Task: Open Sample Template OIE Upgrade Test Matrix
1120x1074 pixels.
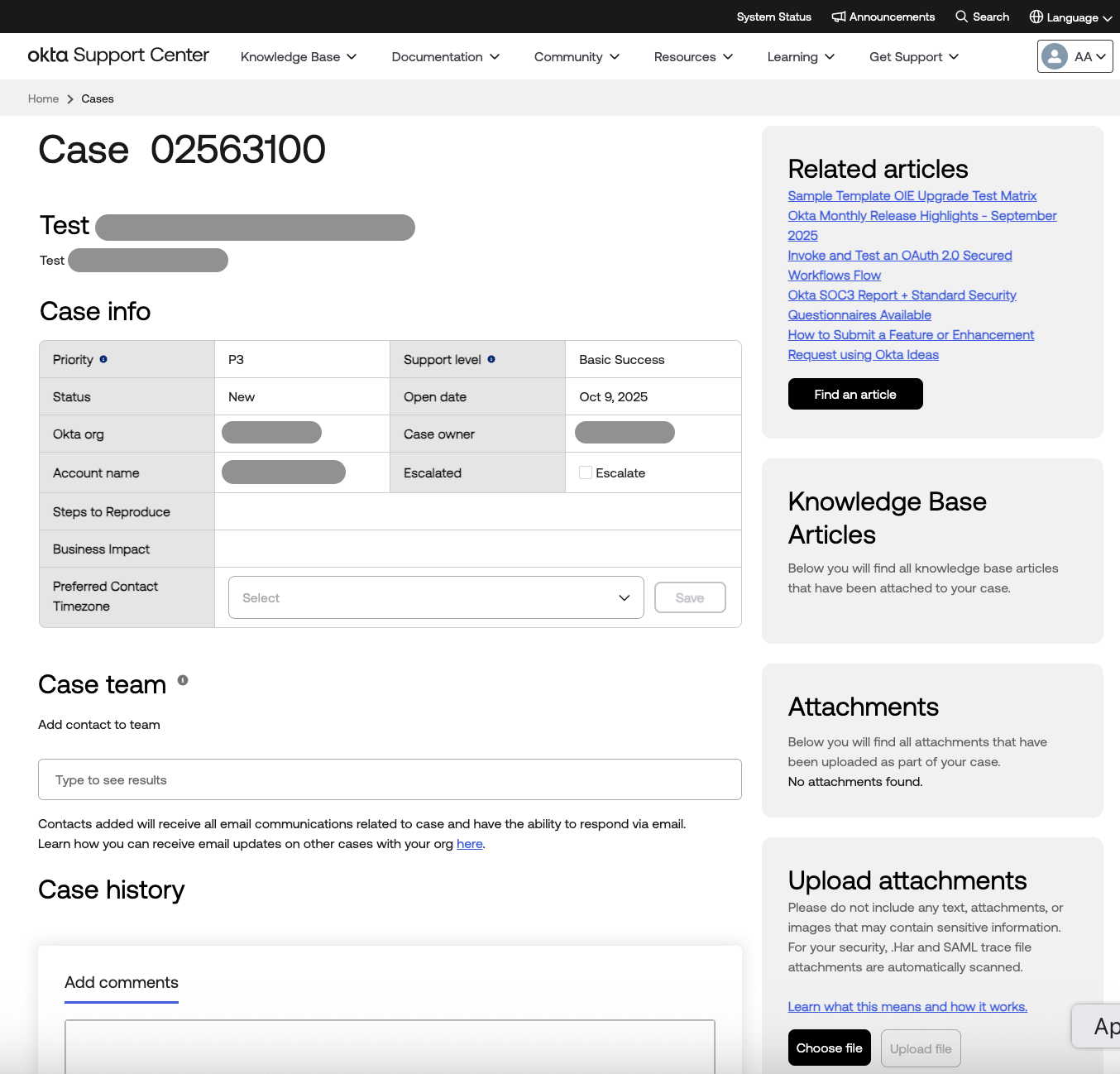Action: coord(912,196)
